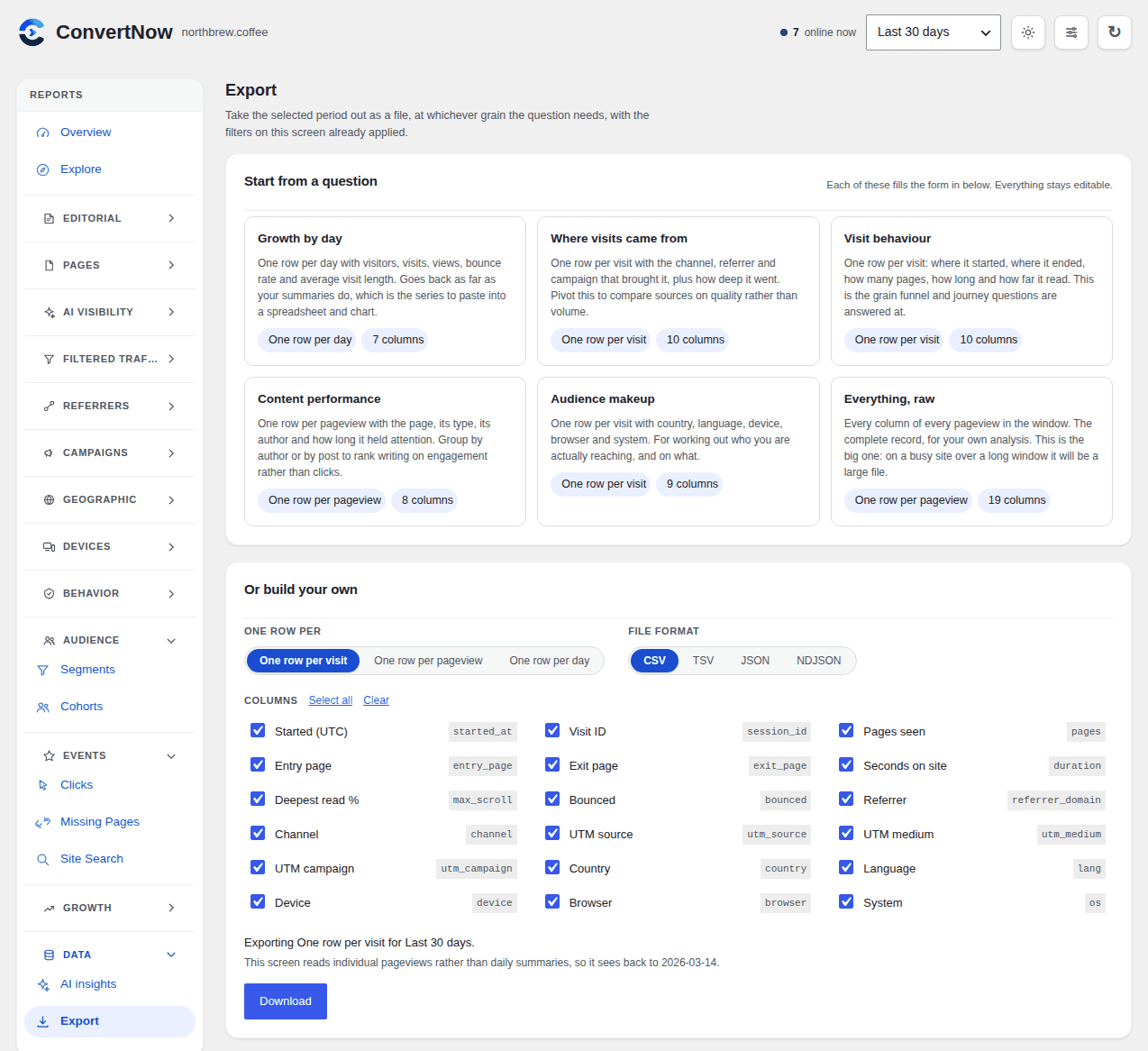Click the Data database icon
The height and width of the screenshot is (1051, 1148).
[x=49, y=955]
